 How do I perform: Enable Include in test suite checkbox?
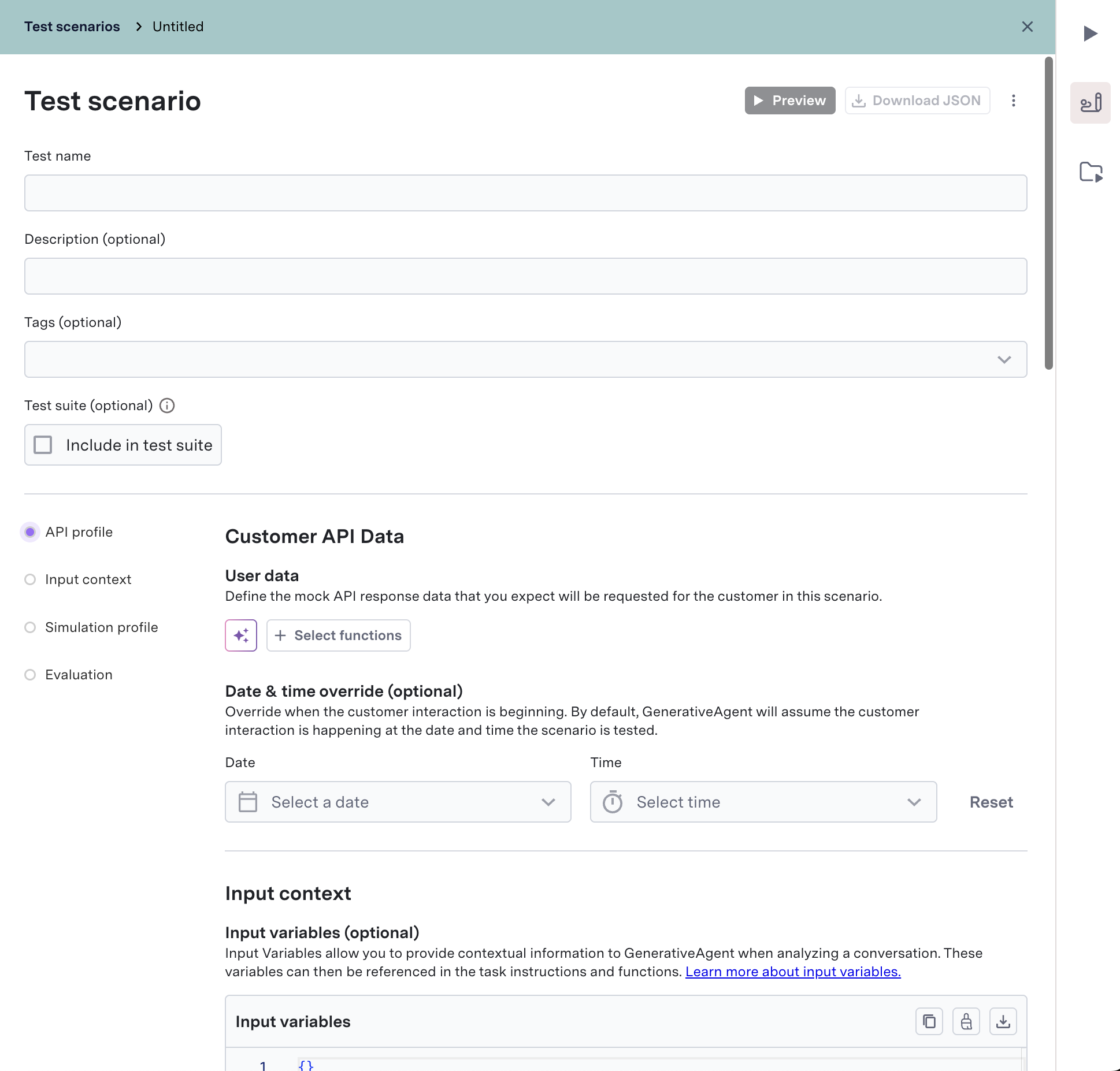point(43,445)
